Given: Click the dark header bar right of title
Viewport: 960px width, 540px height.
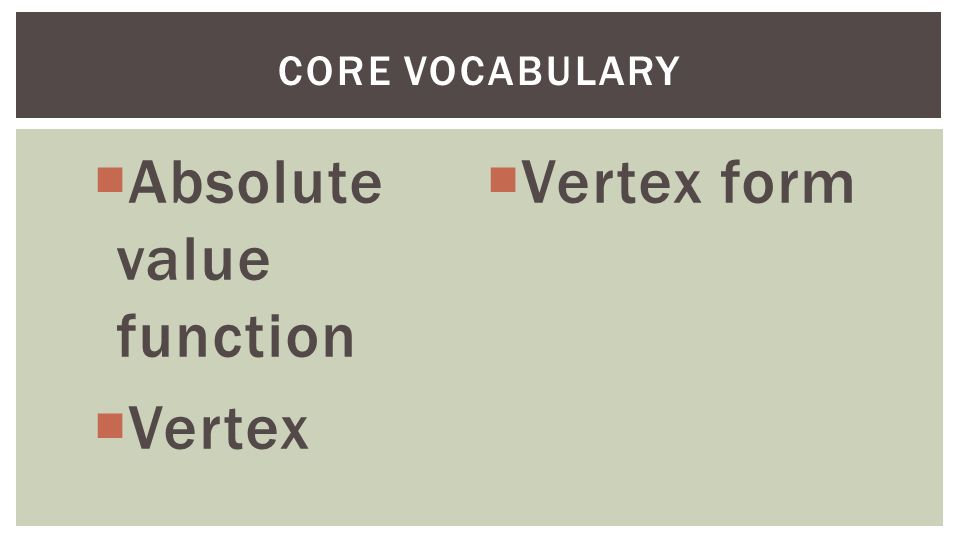Looking at the screenshot, I should 810,65.
